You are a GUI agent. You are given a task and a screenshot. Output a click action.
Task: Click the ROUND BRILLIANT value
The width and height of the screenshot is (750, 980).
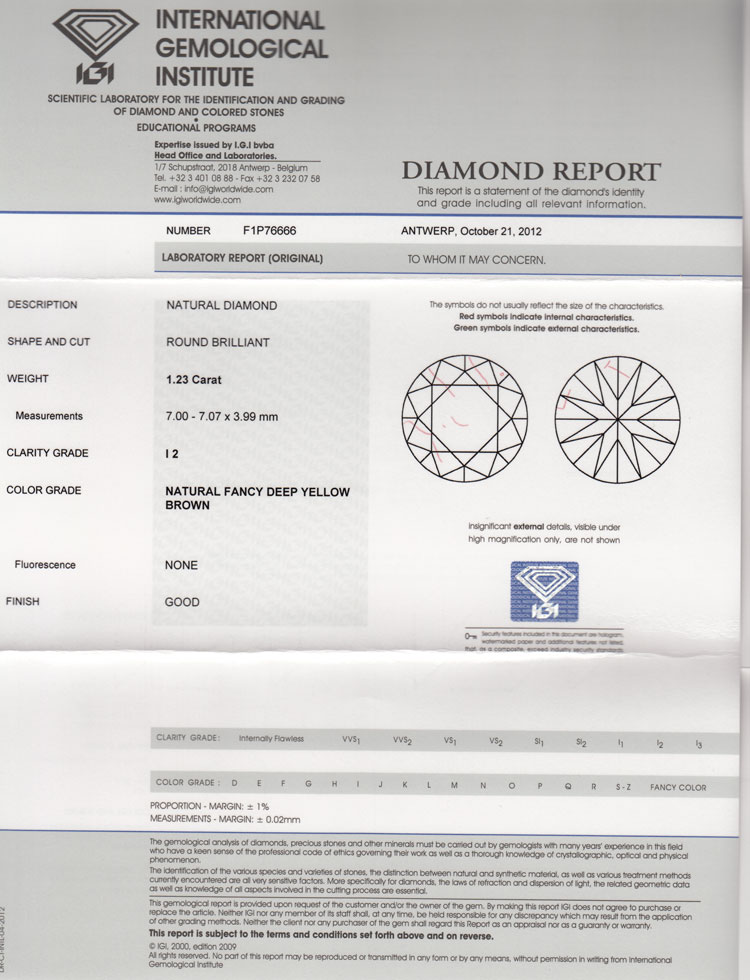click(x=218, y=342)
